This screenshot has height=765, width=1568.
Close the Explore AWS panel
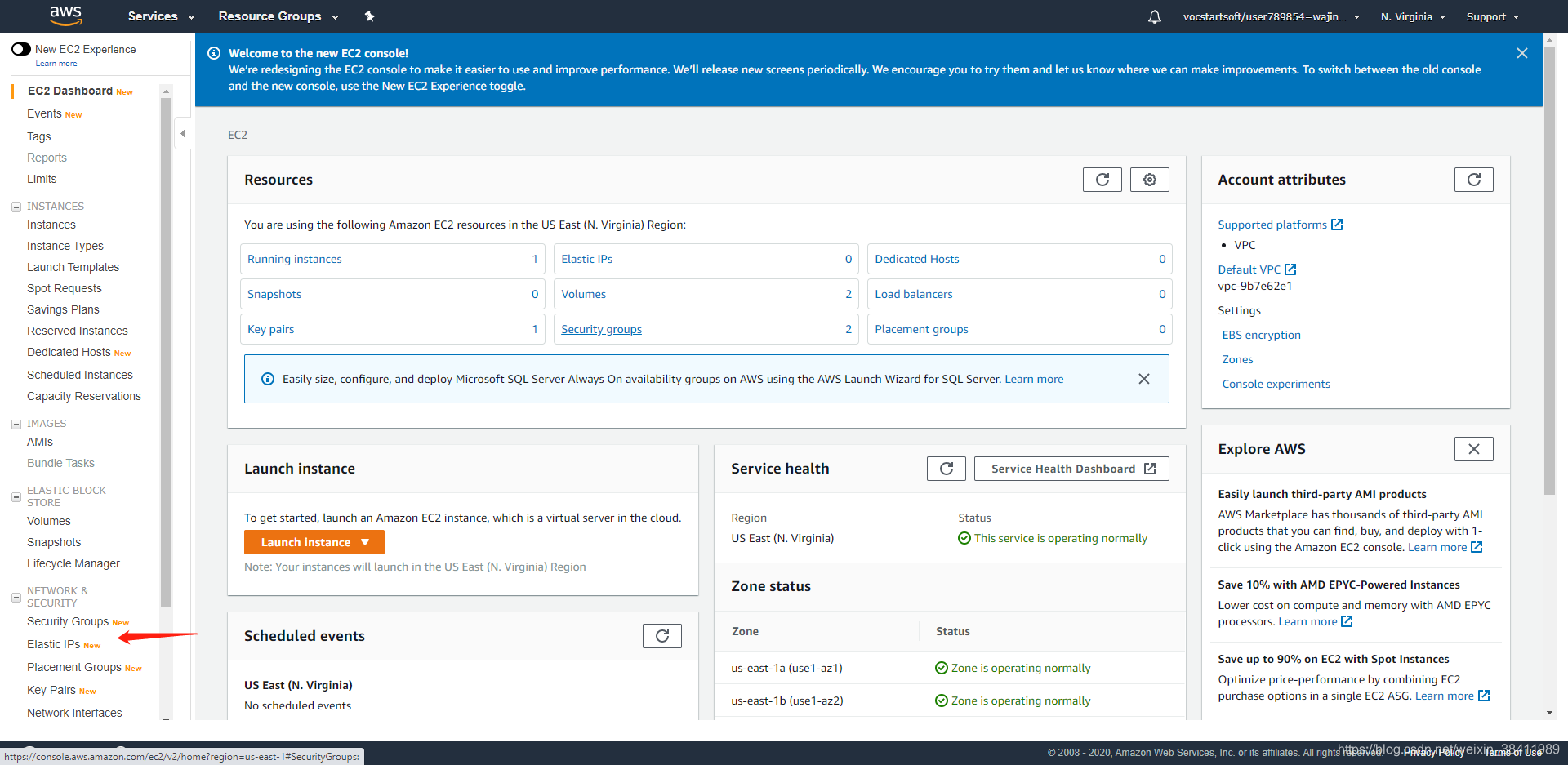[x=1473, y=449]
